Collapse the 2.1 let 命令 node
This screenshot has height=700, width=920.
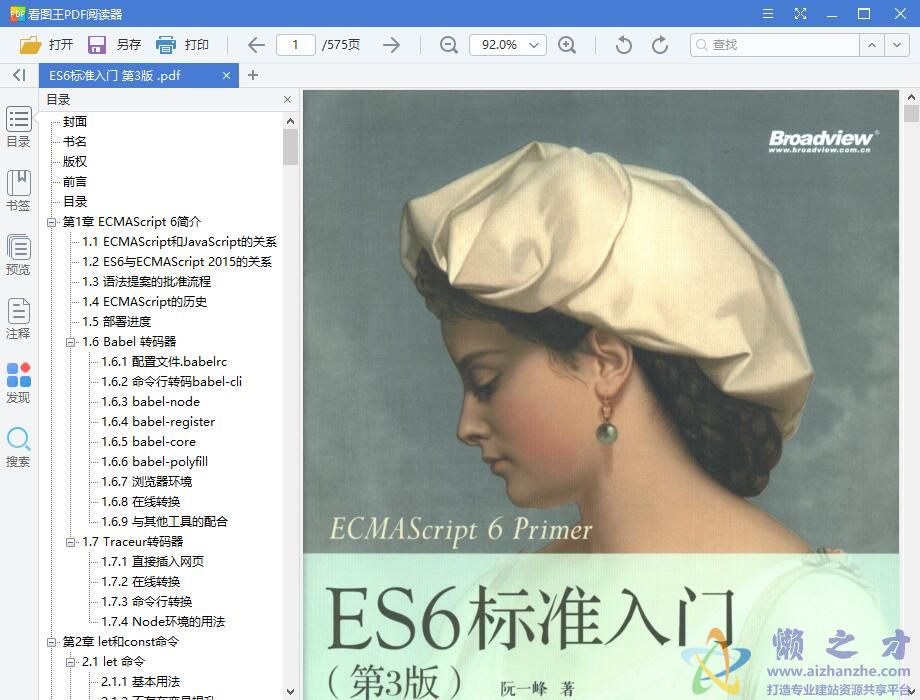click(x=70, y=662)
